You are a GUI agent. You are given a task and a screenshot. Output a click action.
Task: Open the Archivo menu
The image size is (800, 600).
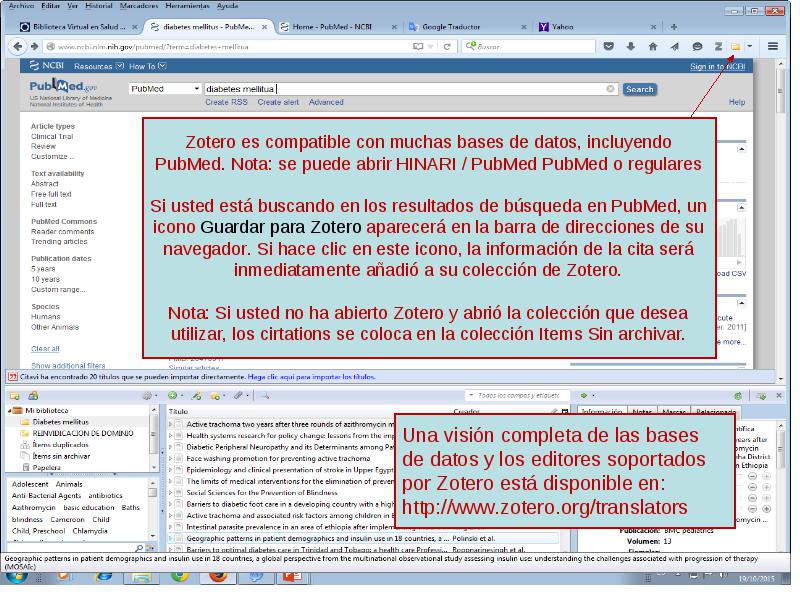(x=21, y=6)
